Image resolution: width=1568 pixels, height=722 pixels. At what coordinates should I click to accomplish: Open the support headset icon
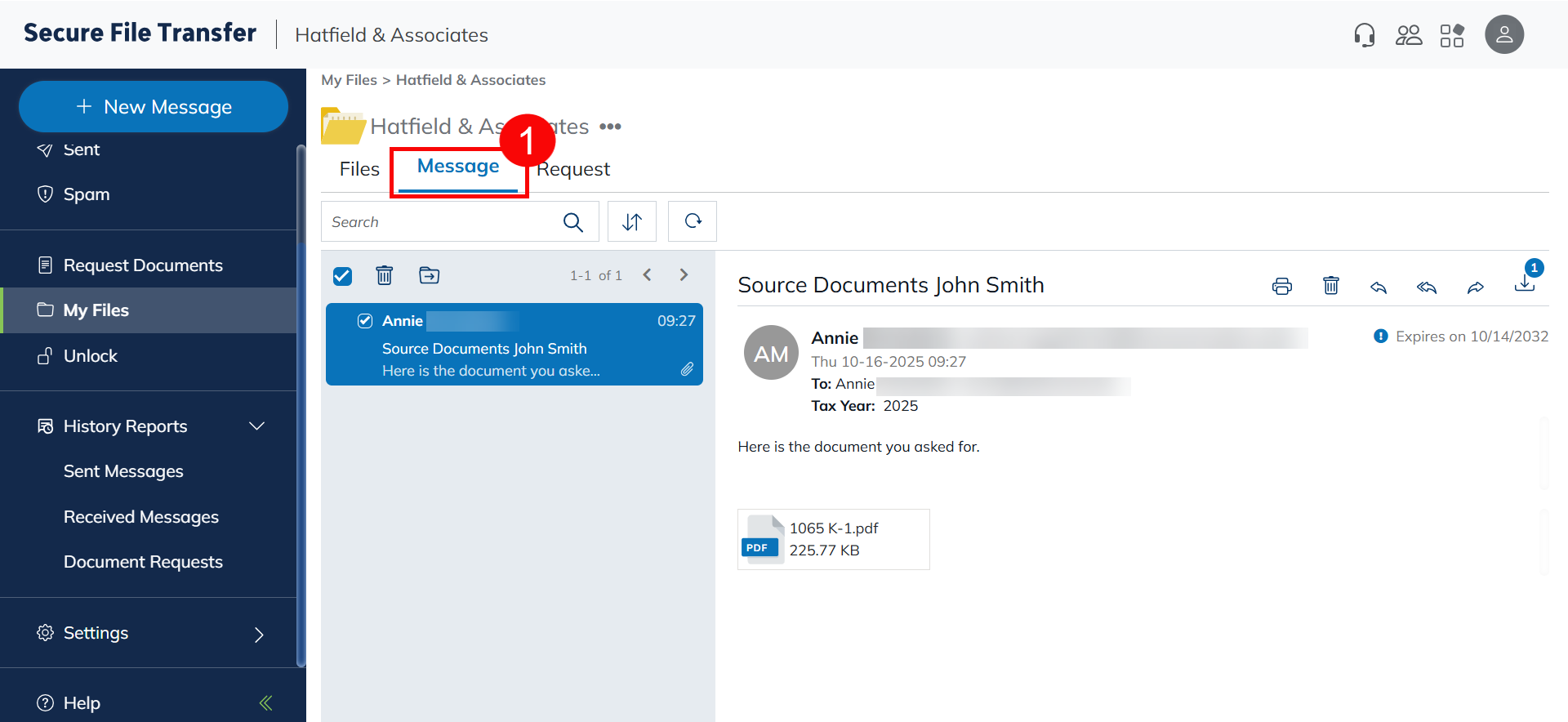pos(1364,35)
